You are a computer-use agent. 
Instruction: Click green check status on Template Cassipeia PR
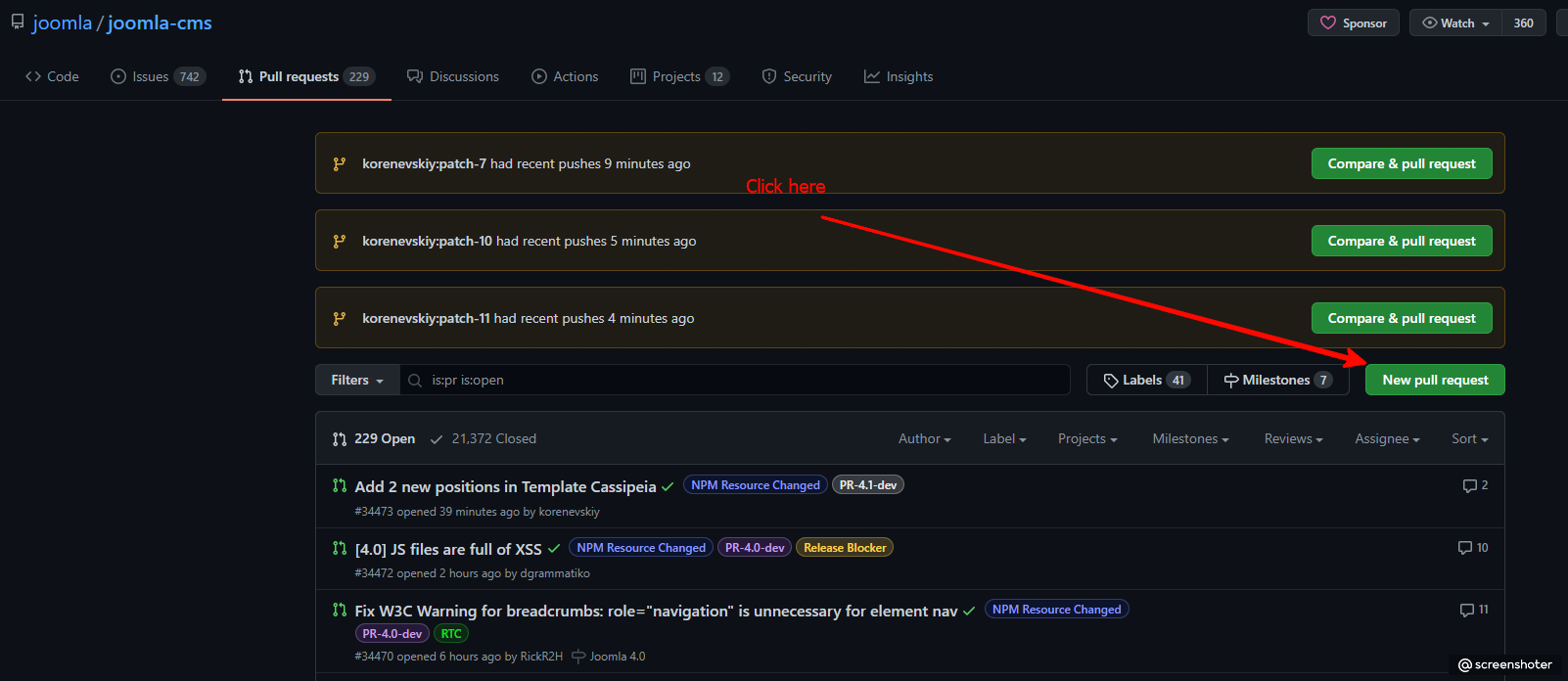pyautogui.click(x=668, y=486)
